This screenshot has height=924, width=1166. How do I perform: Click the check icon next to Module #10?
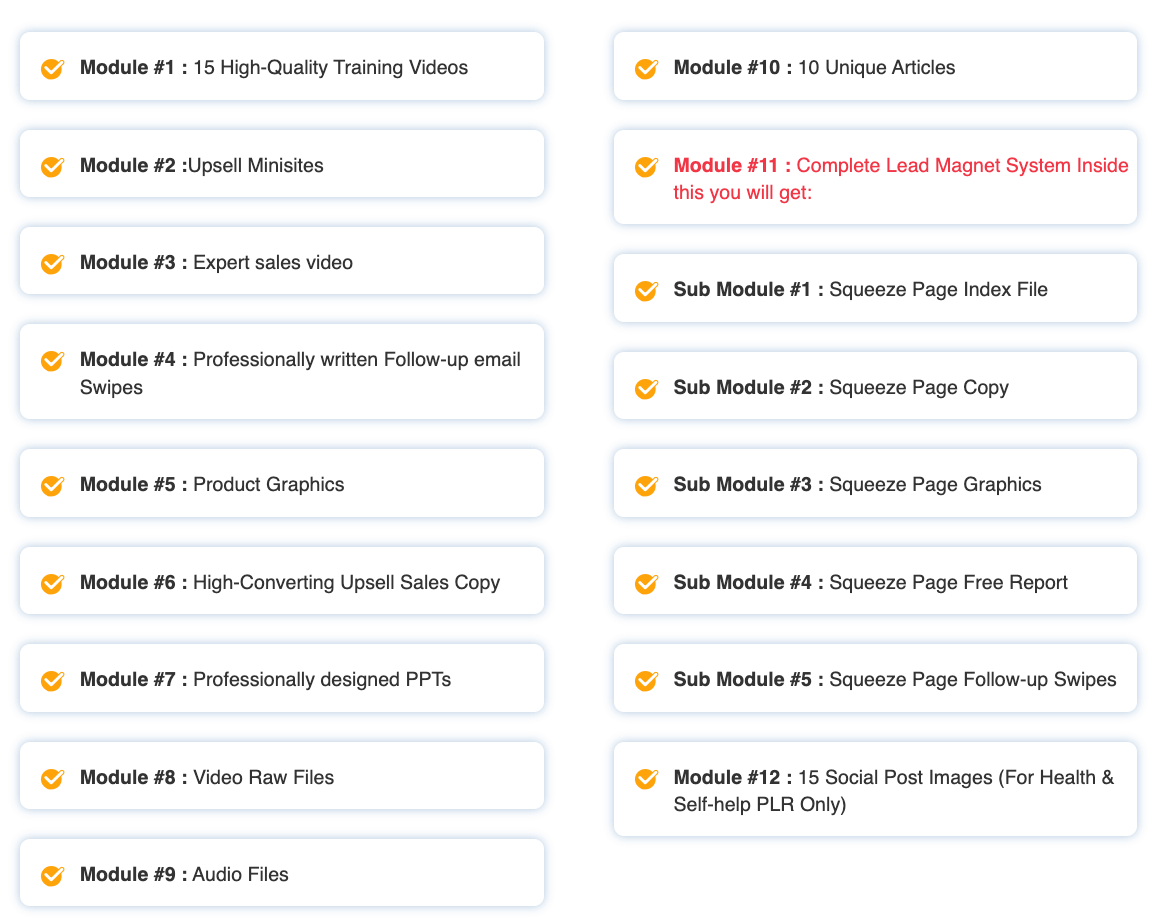click(646, 69)
